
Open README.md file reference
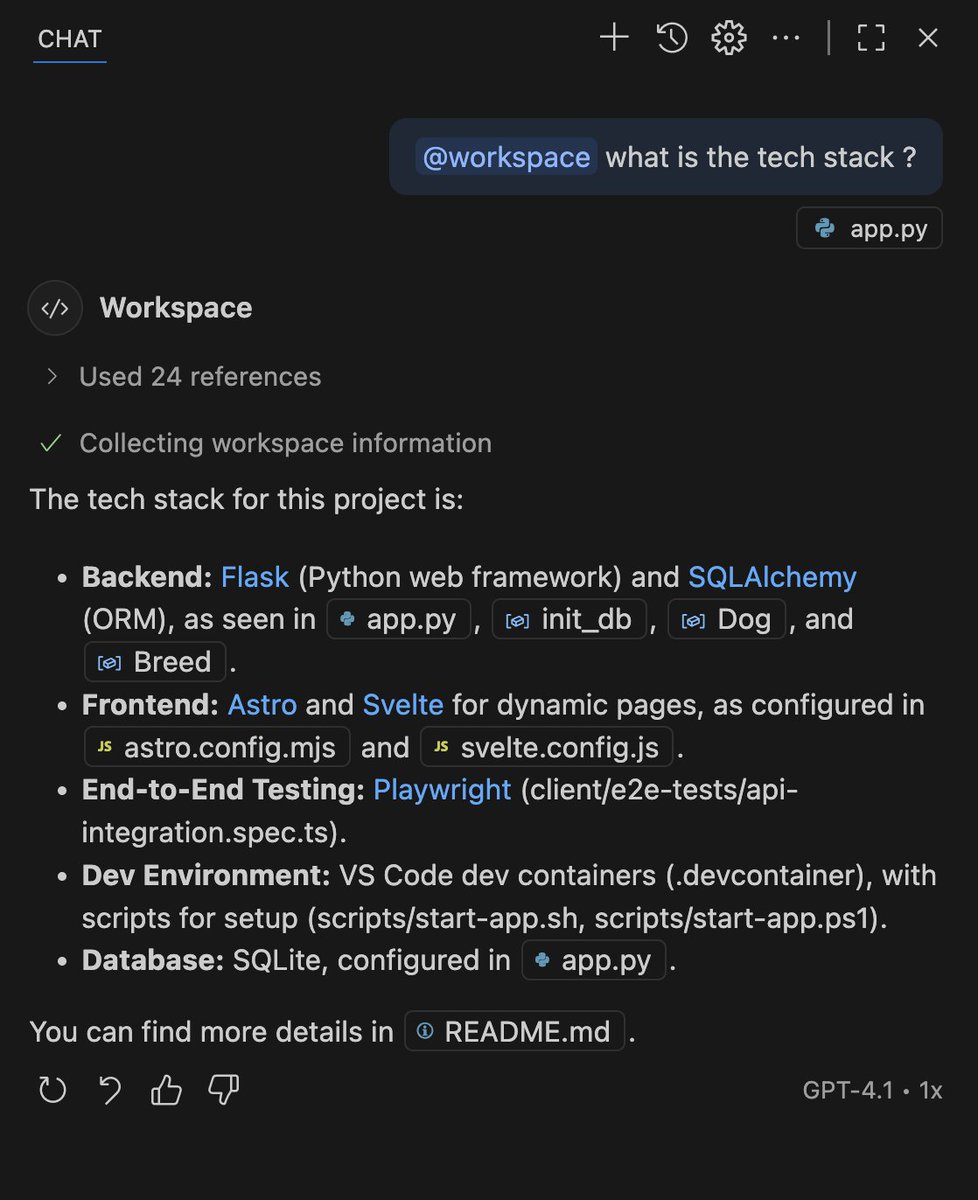[x=514, y=1032]
